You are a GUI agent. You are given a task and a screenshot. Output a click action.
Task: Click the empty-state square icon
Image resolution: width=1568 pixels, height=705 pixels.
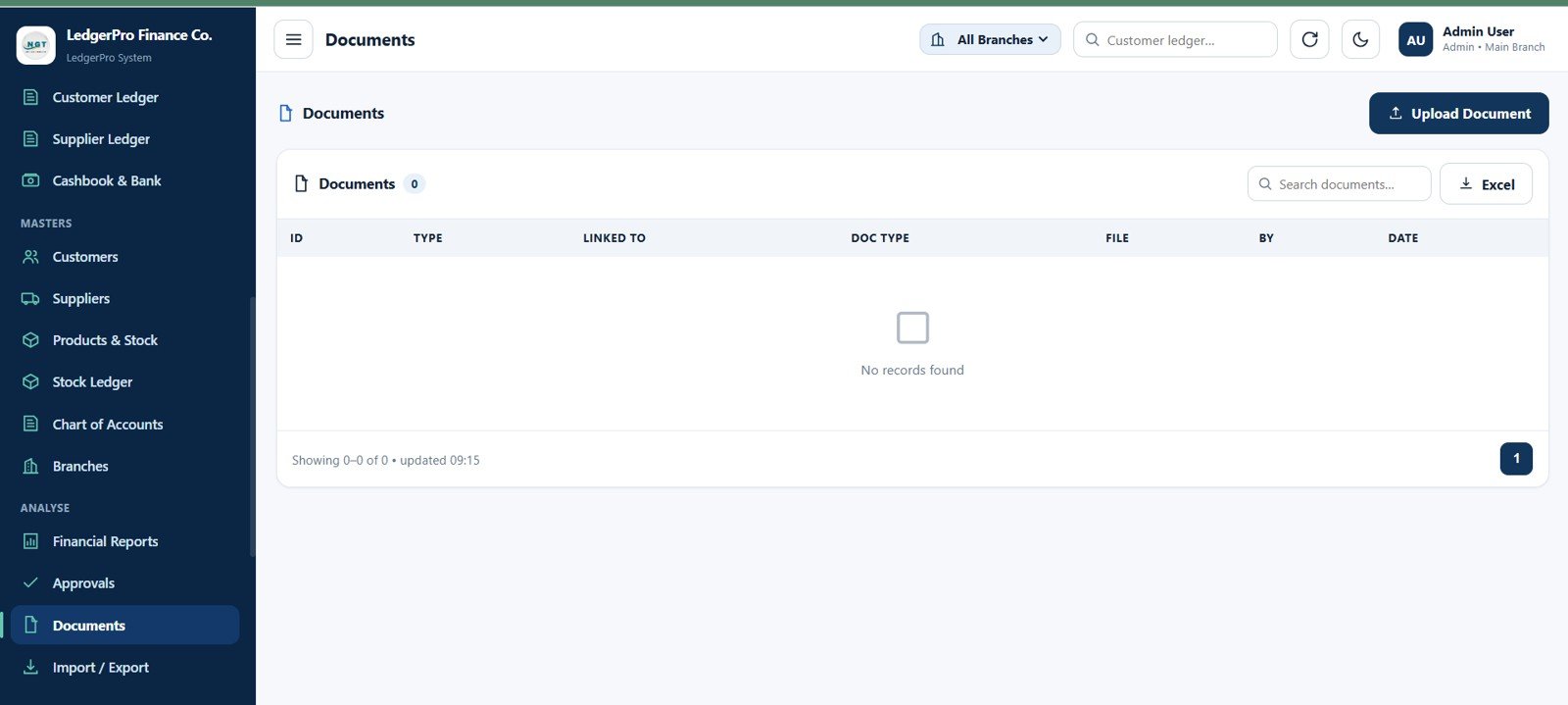pos(912,327)
